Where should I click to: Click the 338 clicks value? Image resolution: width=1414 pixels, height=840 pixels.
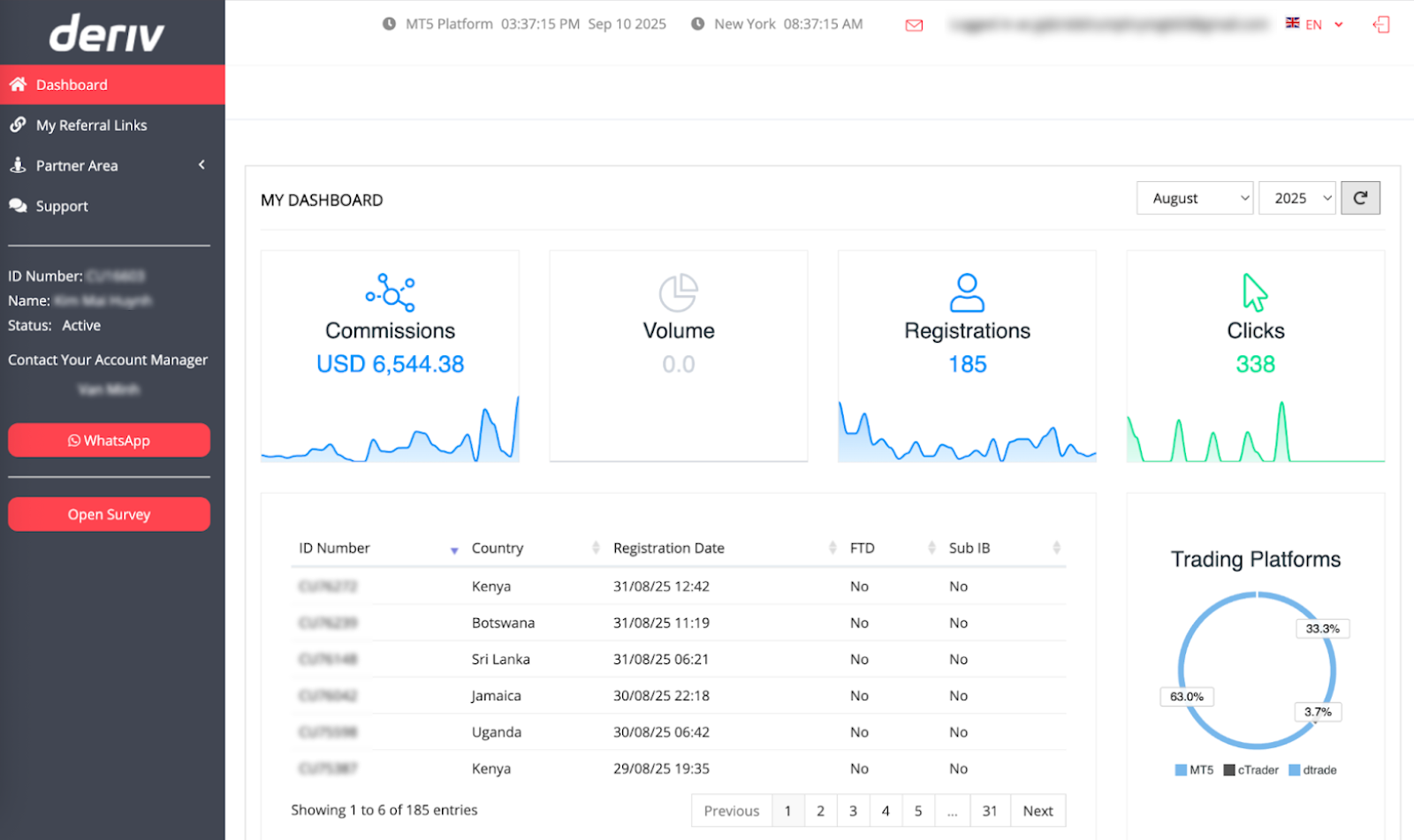coord(1256,364)
